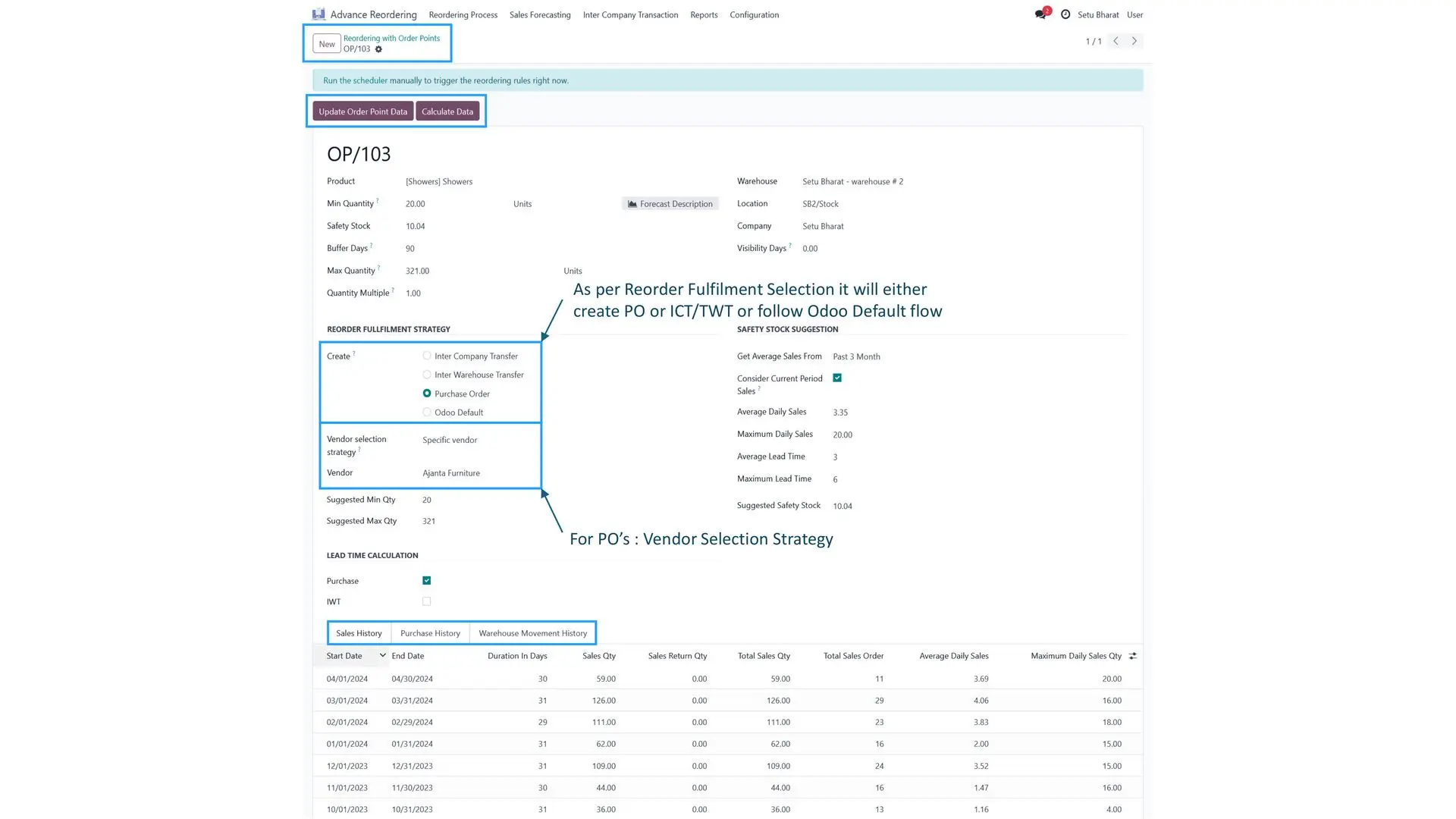Image resolution: width=1456 pixels, height=819 pixels.
Task: Toggle the Consider Current Period Sales checkbox
Action: click(x=837, y=378)
